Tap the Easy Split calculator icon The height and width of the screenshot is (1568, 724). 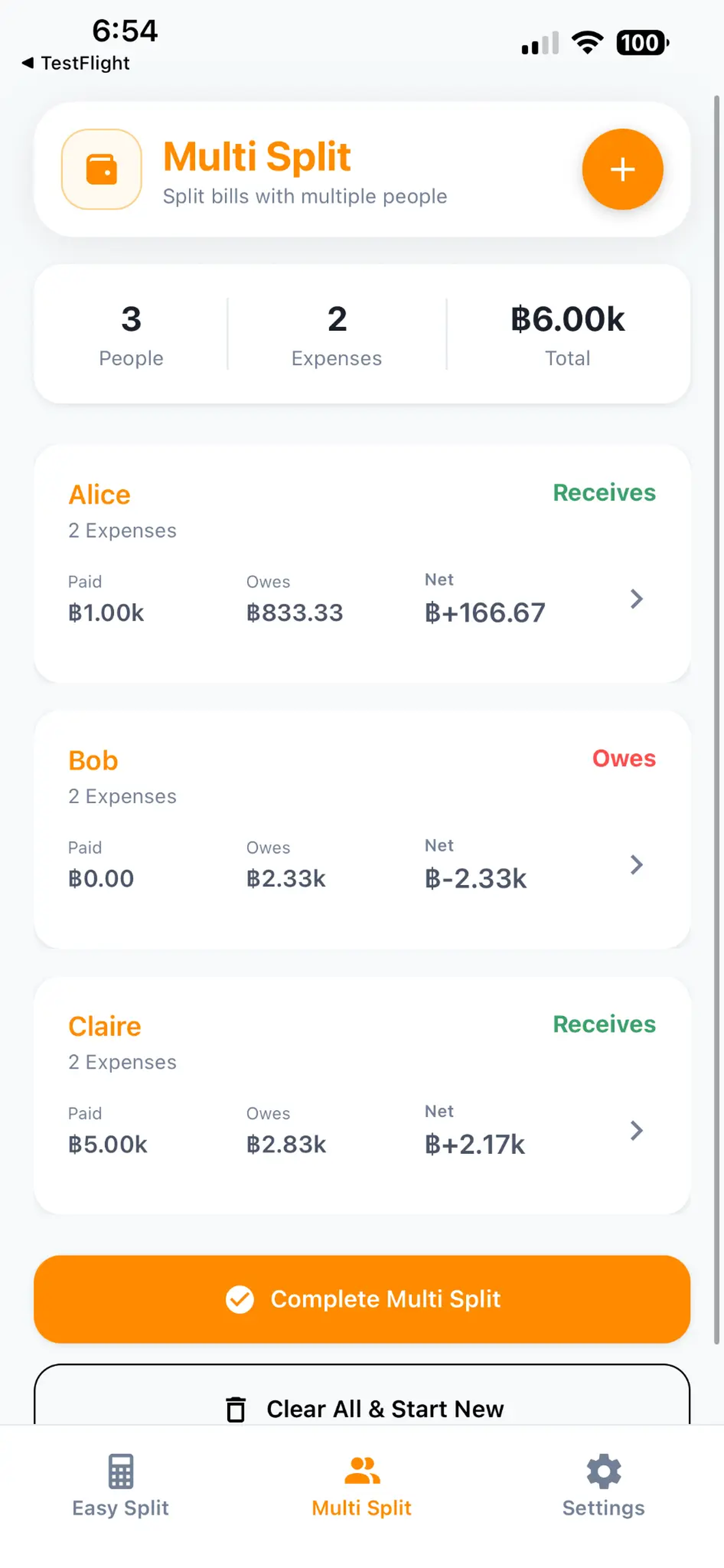(121, 1471)
